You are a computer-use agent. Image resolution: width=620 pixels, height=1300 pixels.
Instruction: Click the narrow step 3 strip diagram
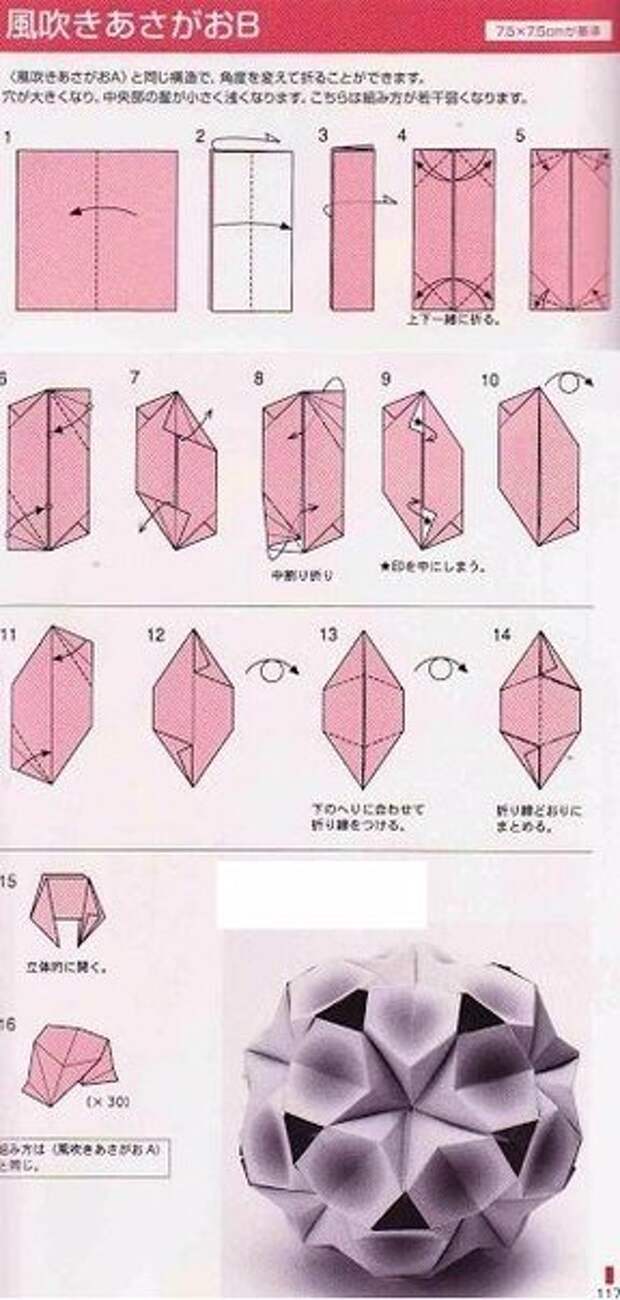353,226
